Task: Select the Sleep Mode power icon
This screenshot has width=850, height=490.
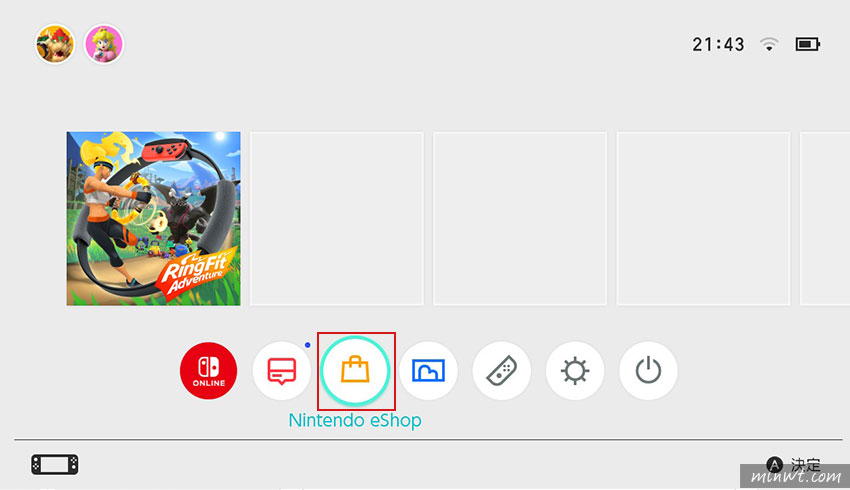Action: click(648, 371)
